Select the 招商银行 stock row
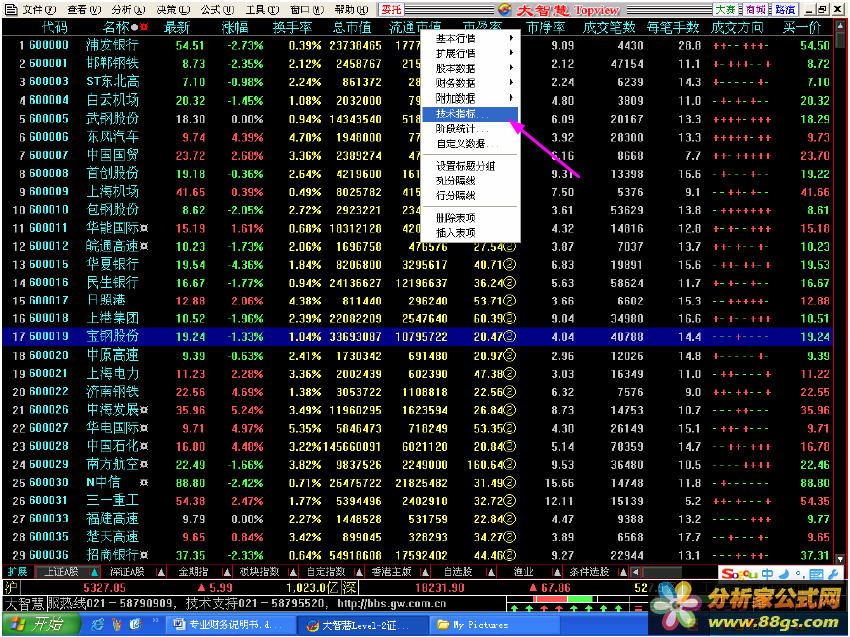Screen dimensions: 850x637 [x=417, y=555]
